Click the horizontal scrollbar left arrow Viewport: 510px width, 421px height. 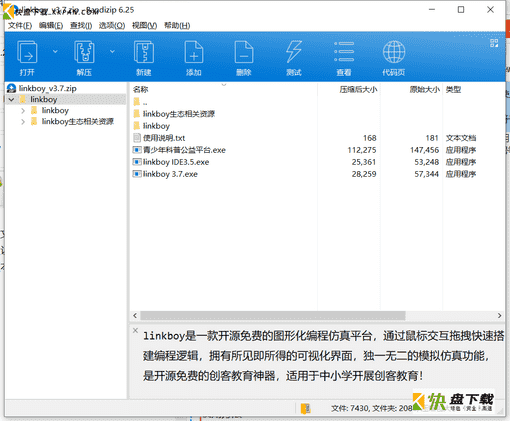click(135, 315)
